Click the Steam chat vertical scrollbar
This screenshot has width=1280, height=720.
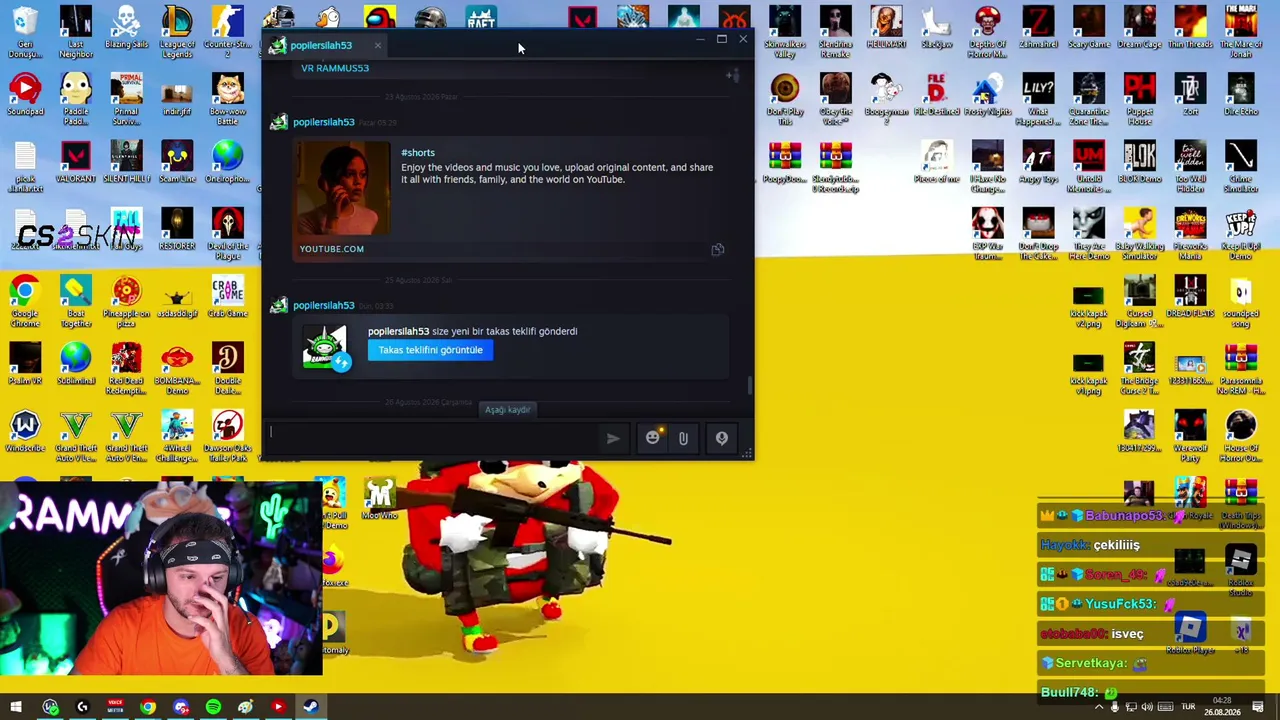[749, 385]
